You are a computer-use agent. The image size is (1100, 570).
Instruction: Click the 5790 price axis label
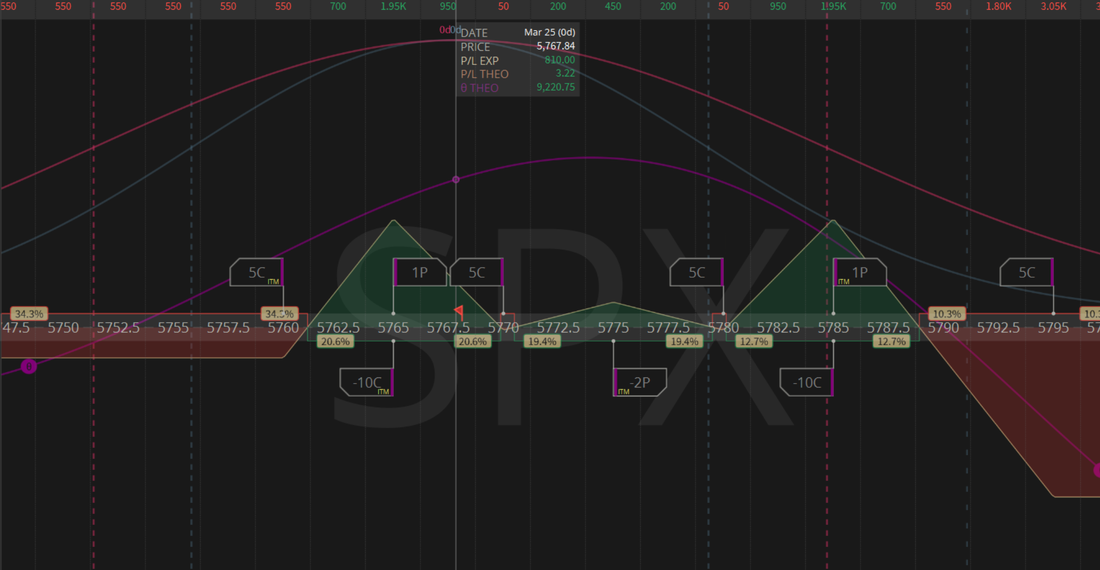944,327
